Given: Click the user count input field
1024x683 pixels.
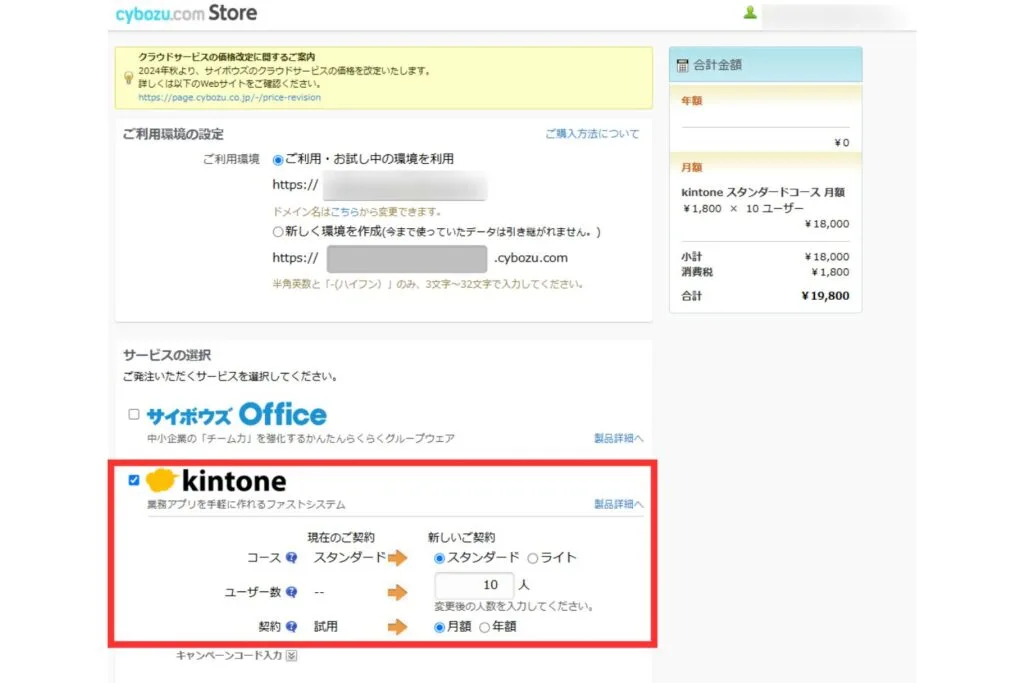Looking at the screenshot, I should tap(474, 585).
